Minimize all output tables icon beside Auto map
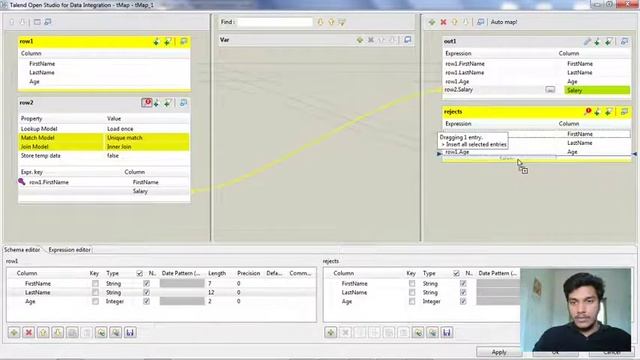 (x=480, y=22)
